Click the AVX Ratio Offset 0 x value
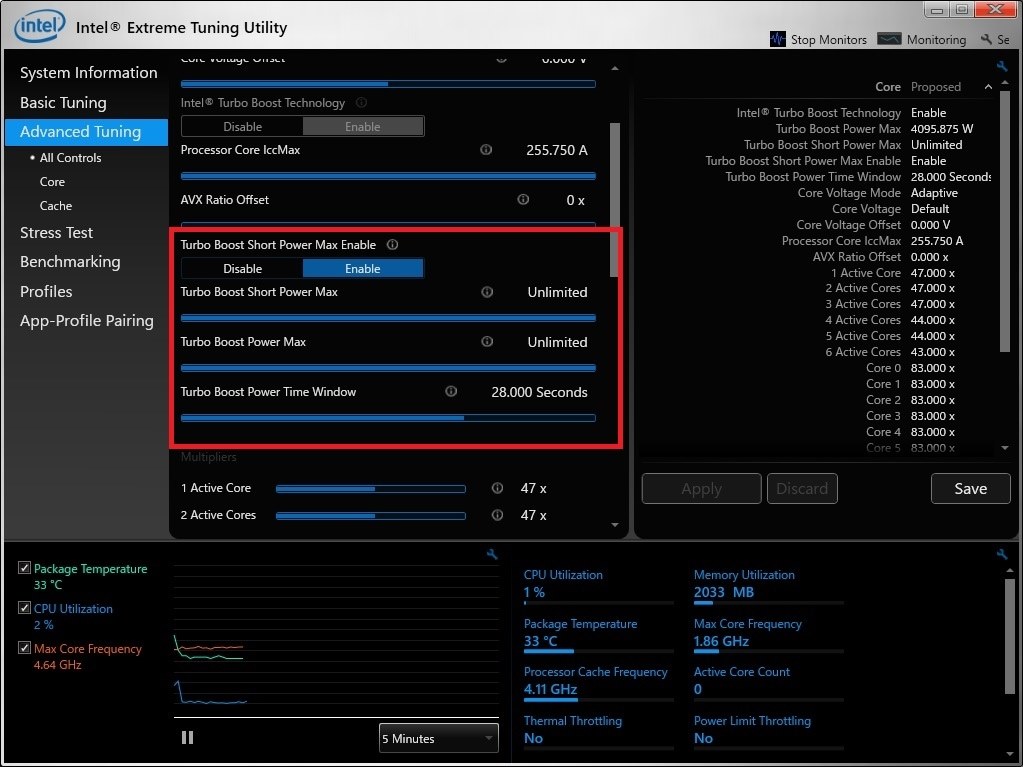Image resolution: width=1023 pixels, height=767 pixels. [575, 200]
